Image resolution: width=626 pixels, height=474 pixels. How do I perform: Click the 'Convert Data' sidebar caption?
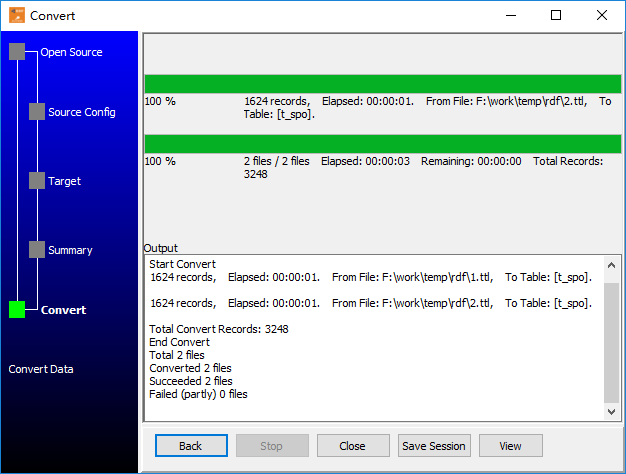tap(41, 369)
